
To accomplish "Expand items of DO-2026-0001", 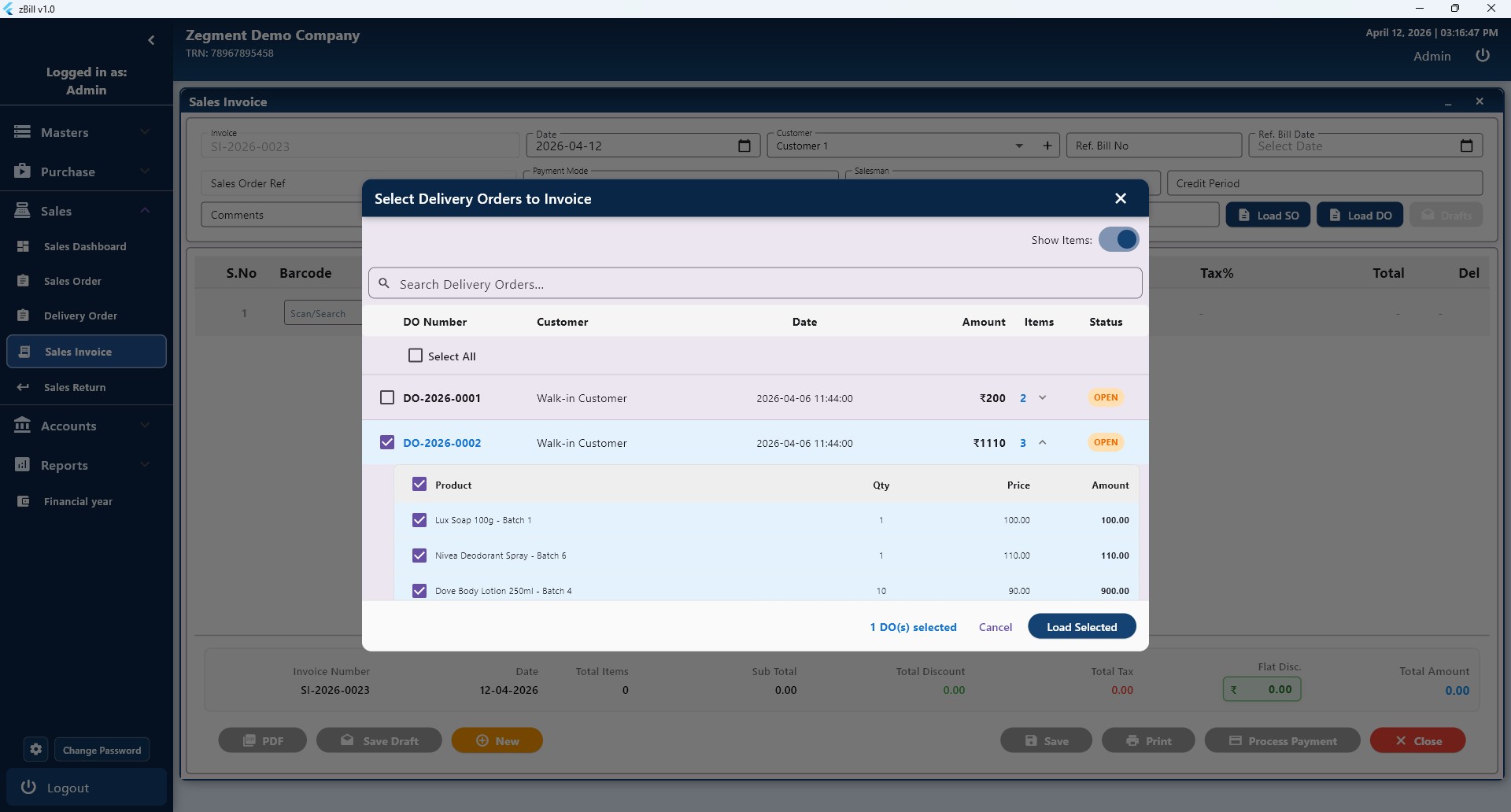I will pos(1043,398).
